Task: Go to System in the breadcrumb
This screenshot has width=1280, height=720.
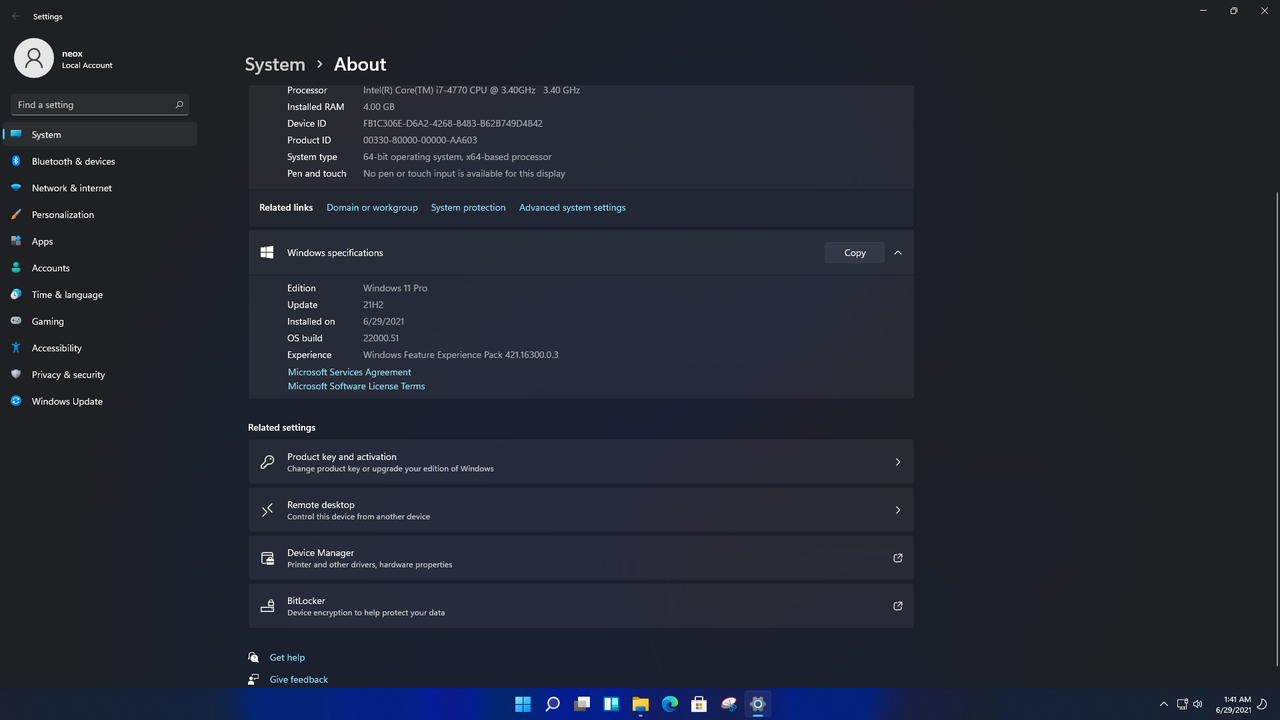Action: pos(275,64)
